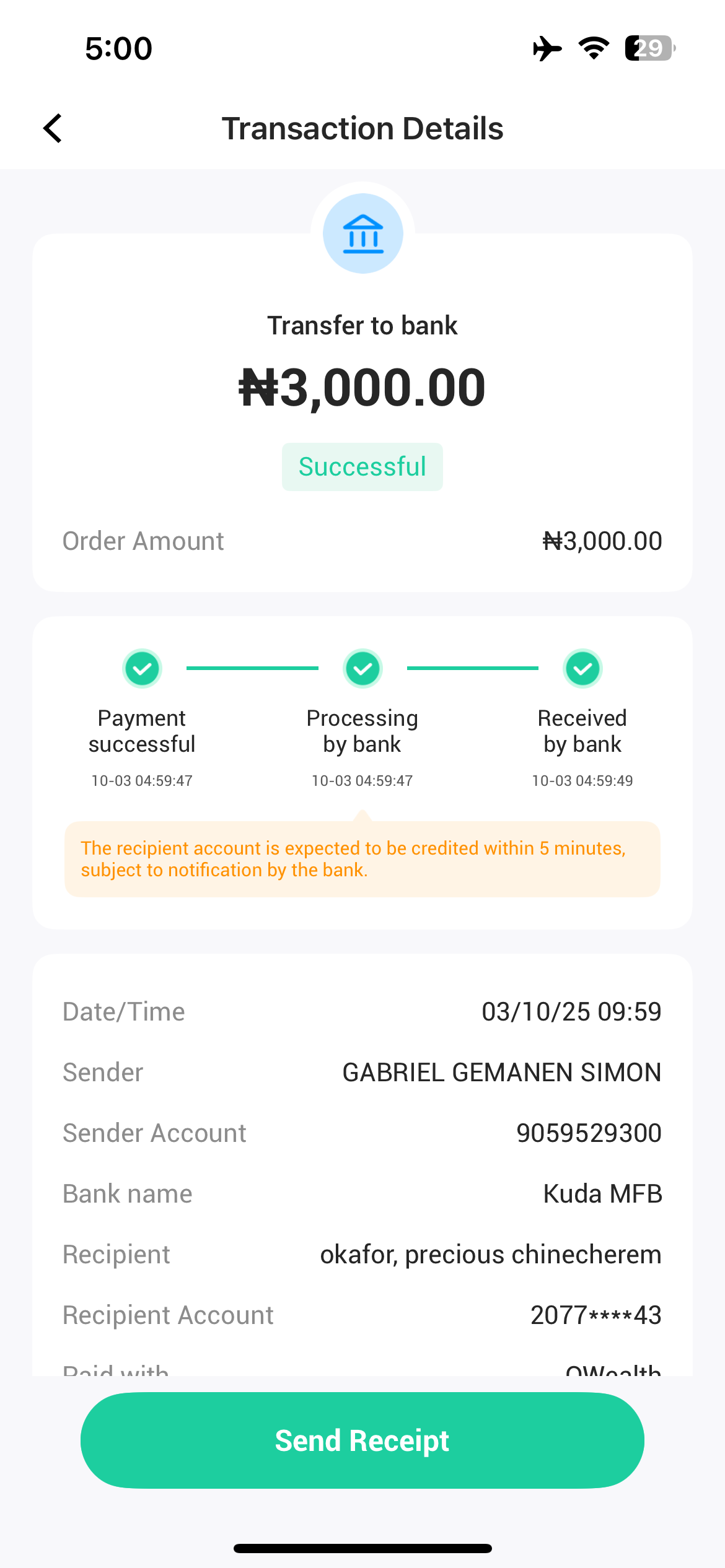Tap the progress line between Payment and Processing

click(252, 668)
